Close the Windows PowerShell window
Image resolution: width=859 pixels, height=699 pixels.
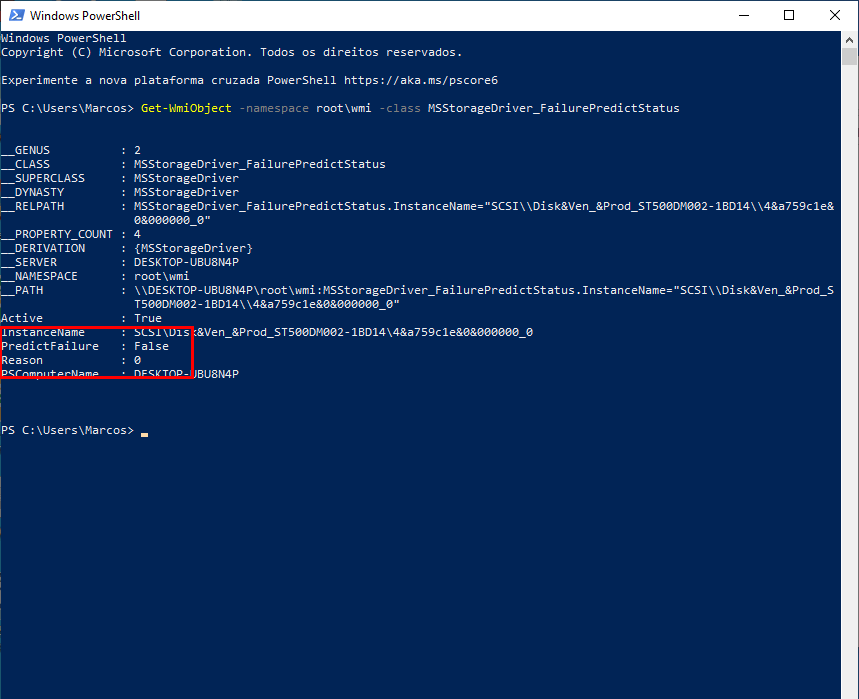click(x=834, y=15)
